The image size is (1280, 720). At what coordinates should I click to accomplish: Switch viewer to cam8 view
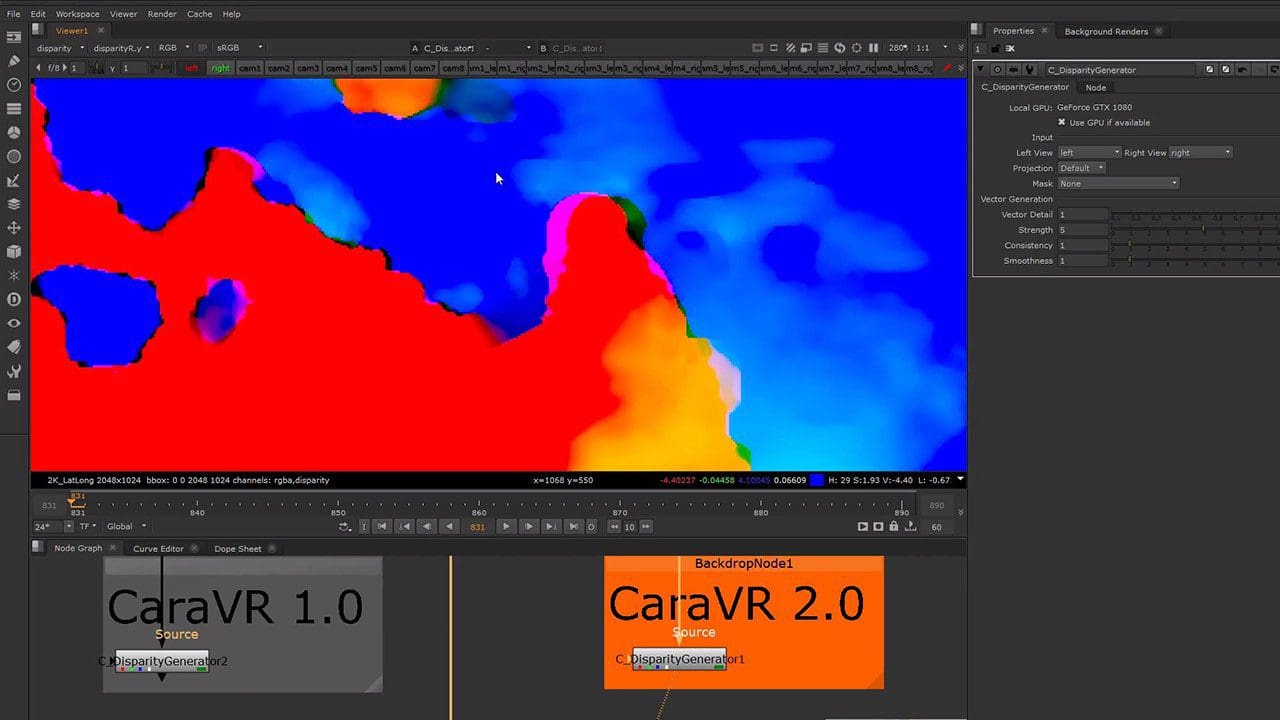click(x=453, y=68)
